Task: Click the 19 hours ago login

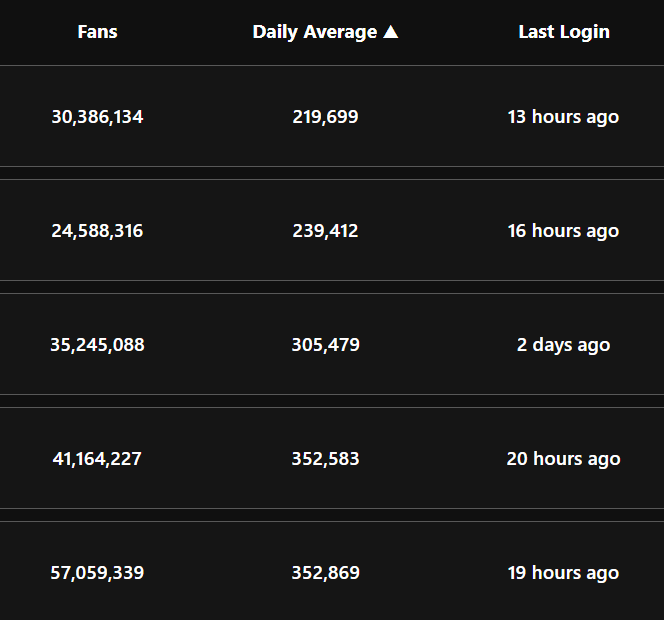Action: pyautogui.click(x=563, y=573)
